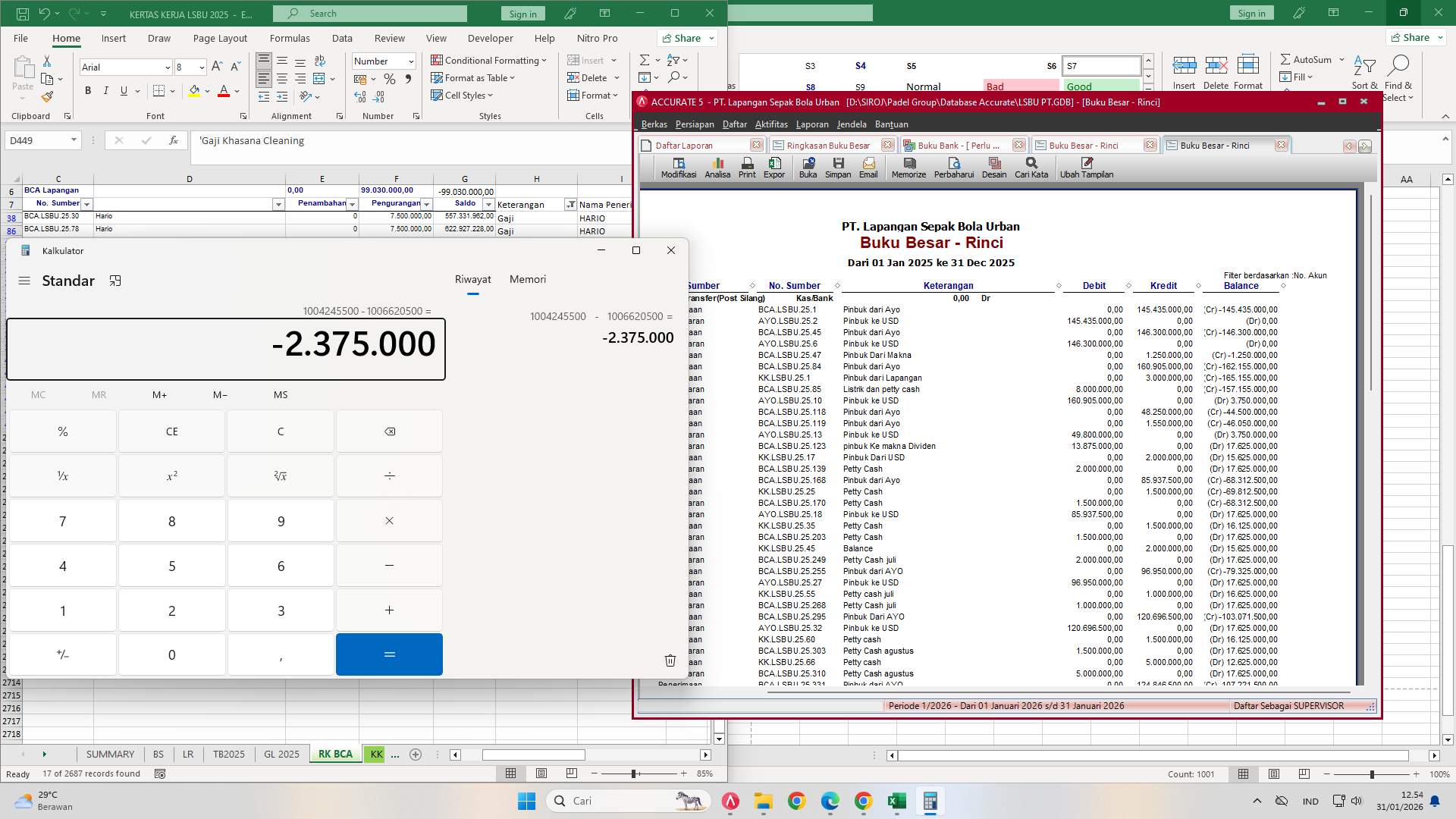Toggle underline formatting in Excel
This screenshot has height=819, width=1456.
pyautogui.click(x=122, y=90)
